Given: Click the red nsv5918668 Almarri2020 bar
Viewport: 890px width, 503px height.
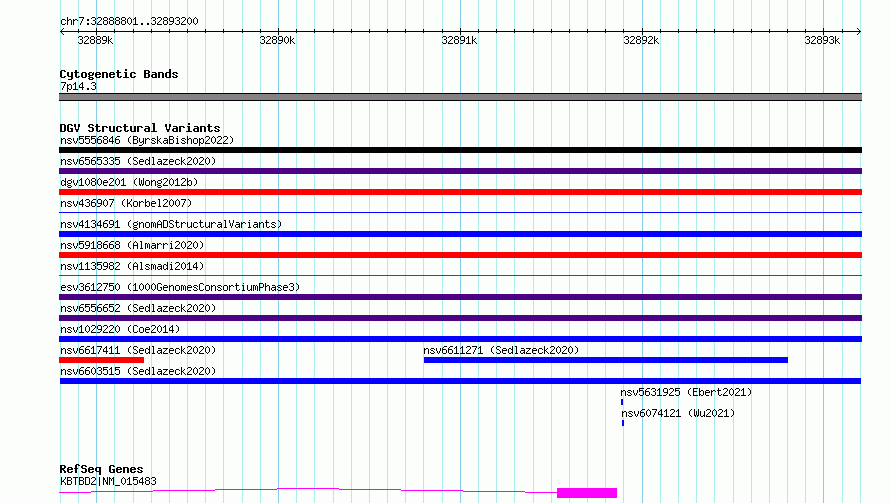Looking at the screenshot, I should (460, 255).
